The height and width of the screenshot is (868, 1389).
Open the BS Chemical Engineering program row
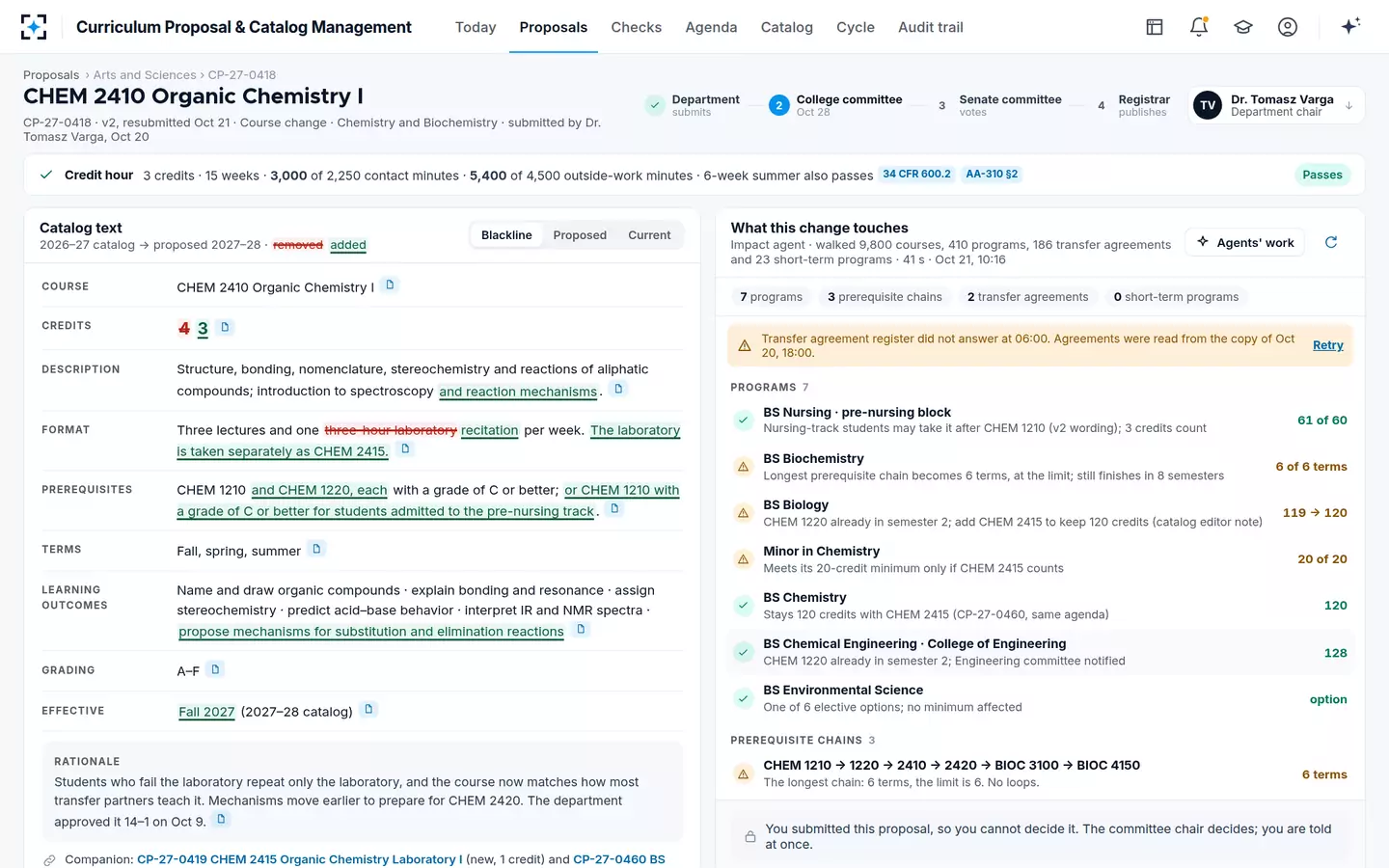[x=1040, y=652]
